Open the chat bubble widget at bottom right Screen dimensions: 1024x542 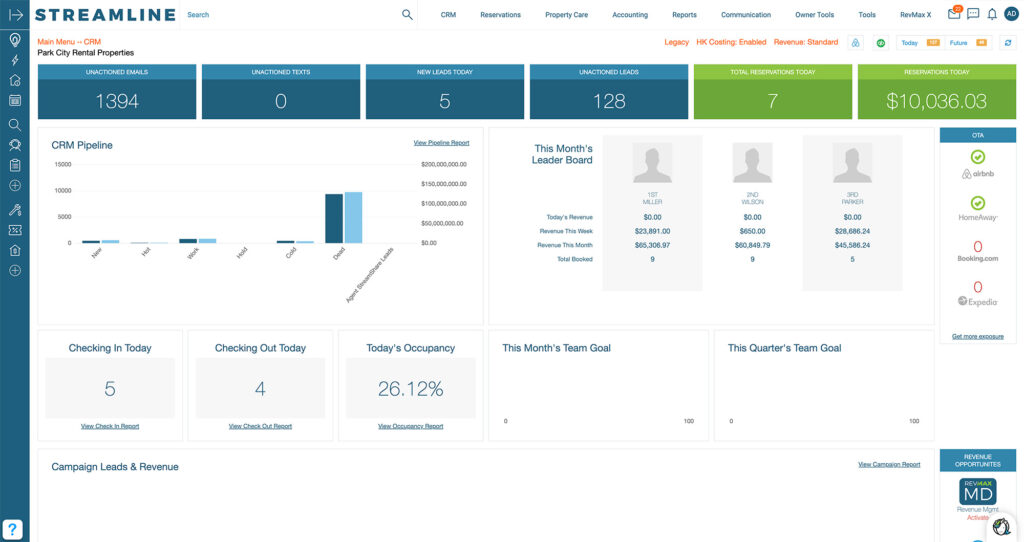[x=1001, y=526]
